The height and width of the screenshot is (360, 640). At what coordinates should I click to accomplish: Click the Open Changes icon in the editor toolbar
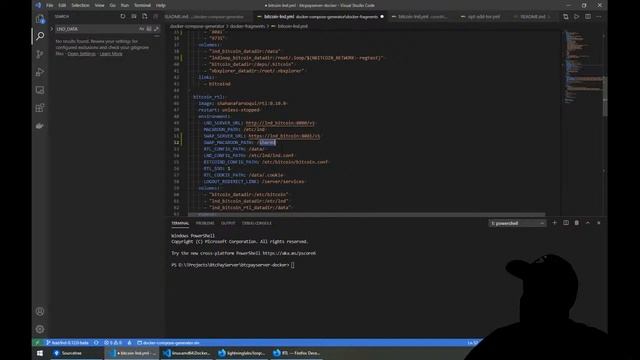pyautogui.click(x=566, y=17)
